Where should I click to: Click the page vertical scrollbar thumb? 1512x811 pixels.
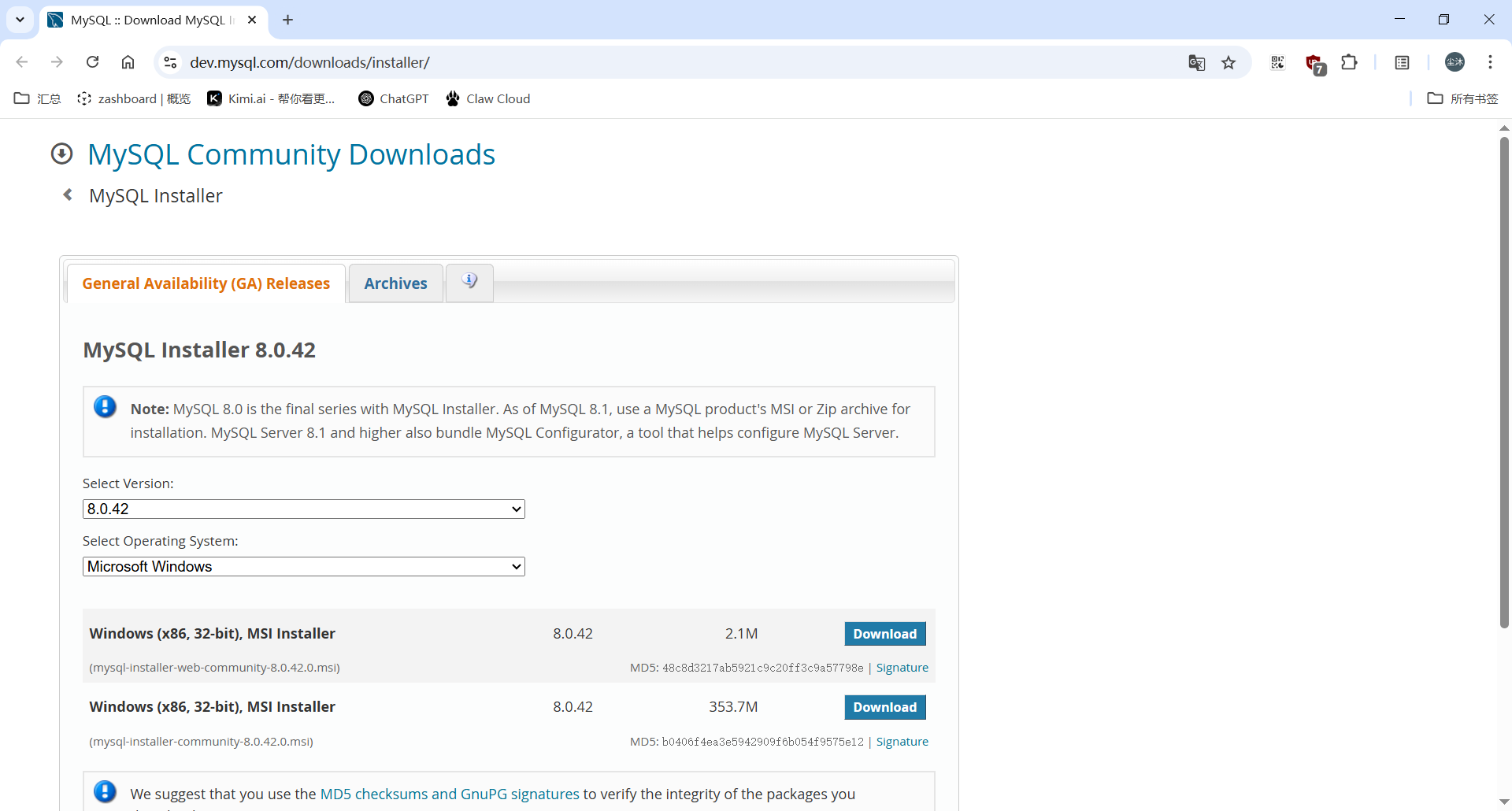pyautogui.click(x=1504, y=382)
